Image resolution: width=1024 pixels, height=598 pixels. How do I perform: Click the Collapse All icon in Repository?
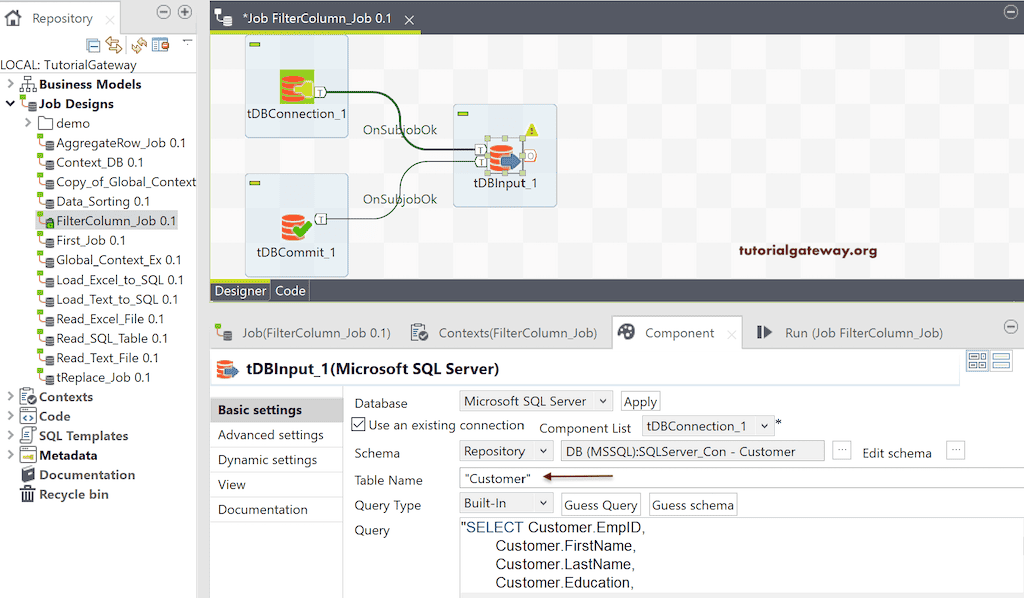93,45
